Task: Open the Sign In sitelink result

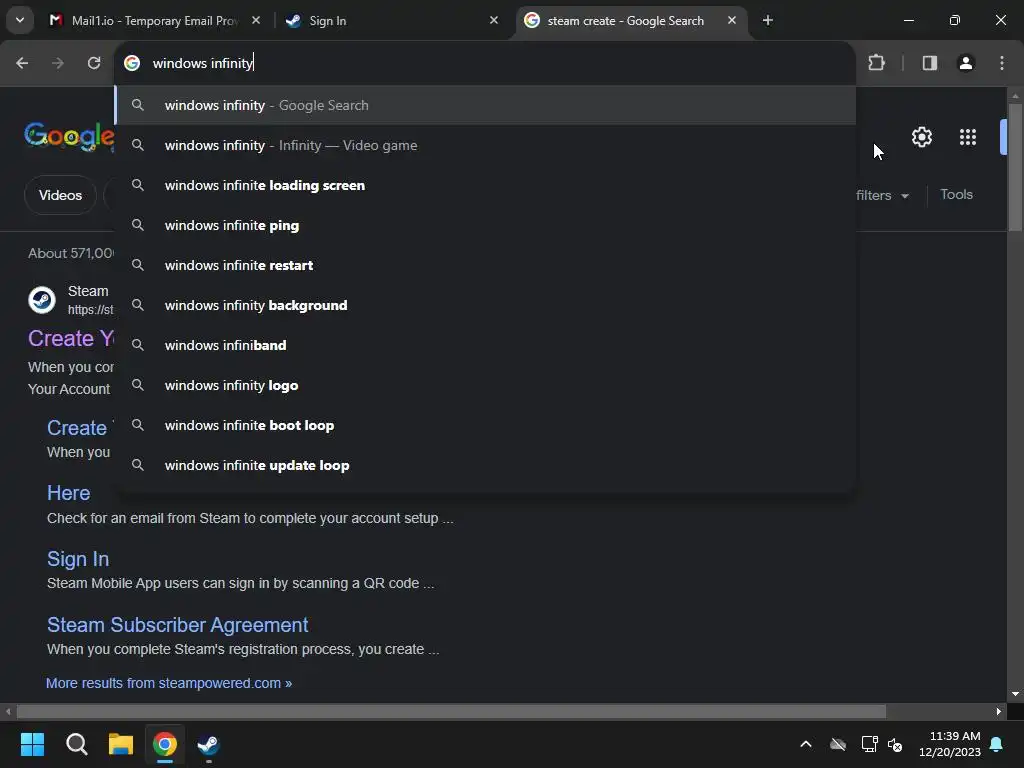Action: 78,558
